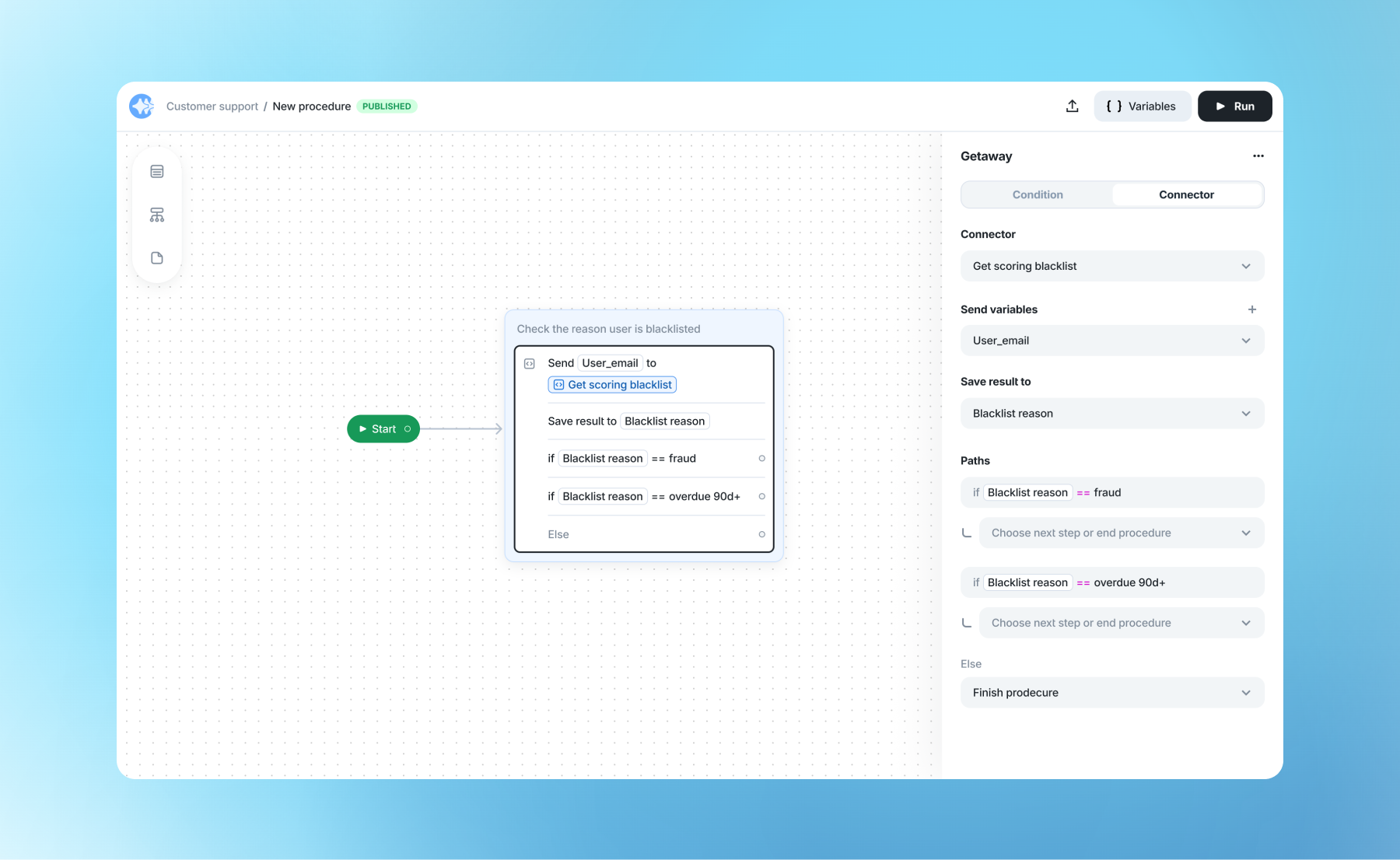Open the Blacklist reason result dropdown
The width and height of the screenshot is (1400, 860).
point(1112,414)
